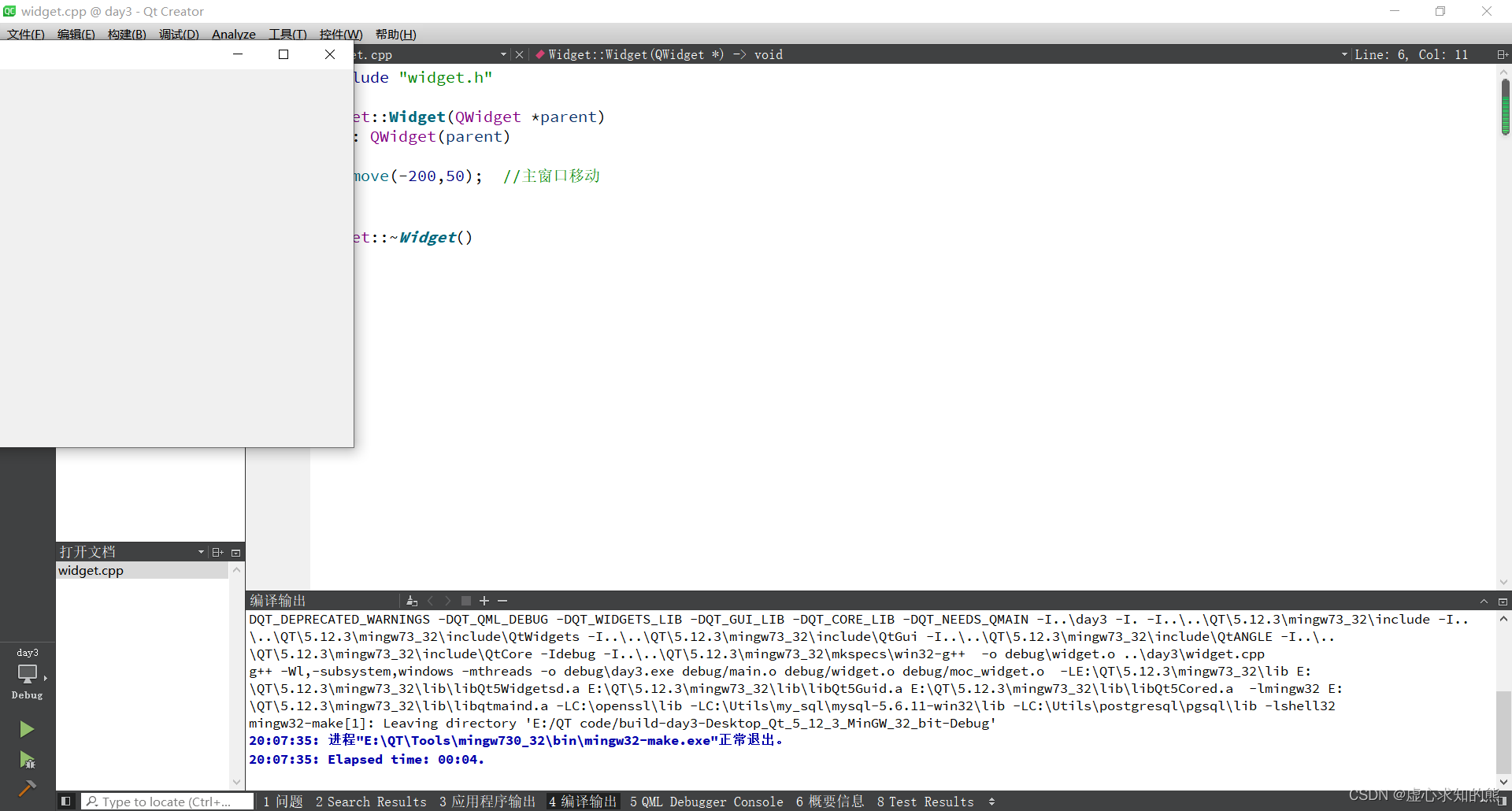Cancel build with stop square icon
Screen dimensions: 1512x811
[x=466, y=601]
